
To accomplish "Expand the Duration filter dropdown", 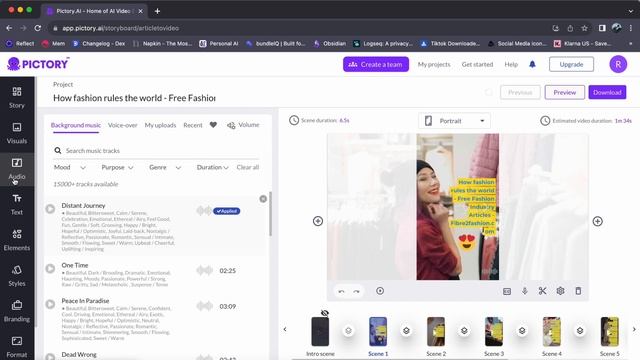I will click(x=212, y=167).
